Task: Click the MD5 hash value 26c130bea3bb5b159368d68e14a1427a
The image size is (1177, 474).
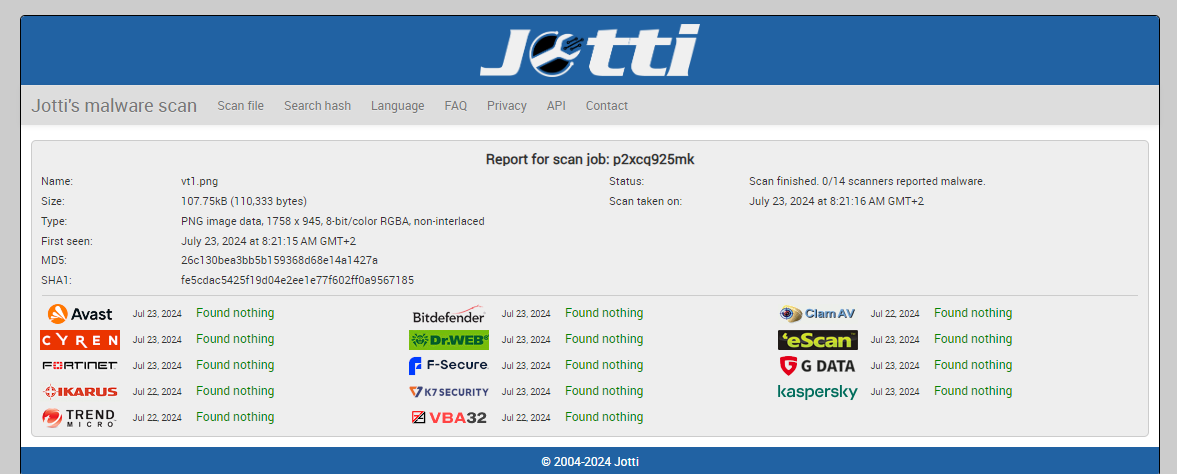Action: click(x=279, y=260)
